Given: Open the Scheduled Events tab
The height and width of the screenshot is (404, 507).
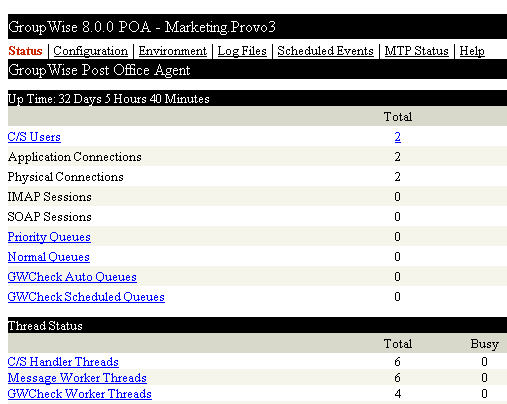Looking at the screenshot, I should pos(325,51).
